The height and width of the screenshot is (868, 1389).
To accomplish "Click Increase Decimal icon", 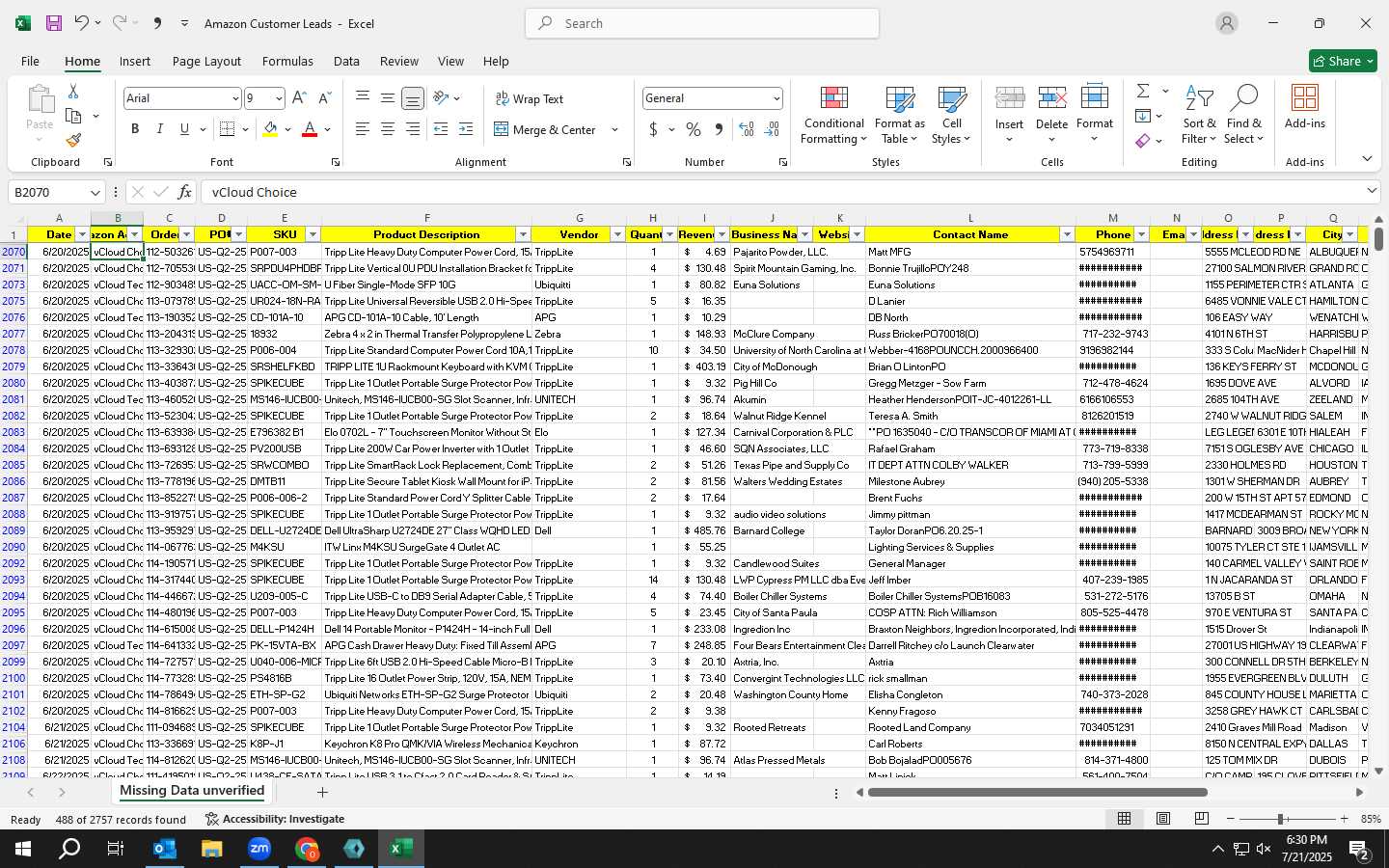I will pyautogui.click(x=747, y=129).
